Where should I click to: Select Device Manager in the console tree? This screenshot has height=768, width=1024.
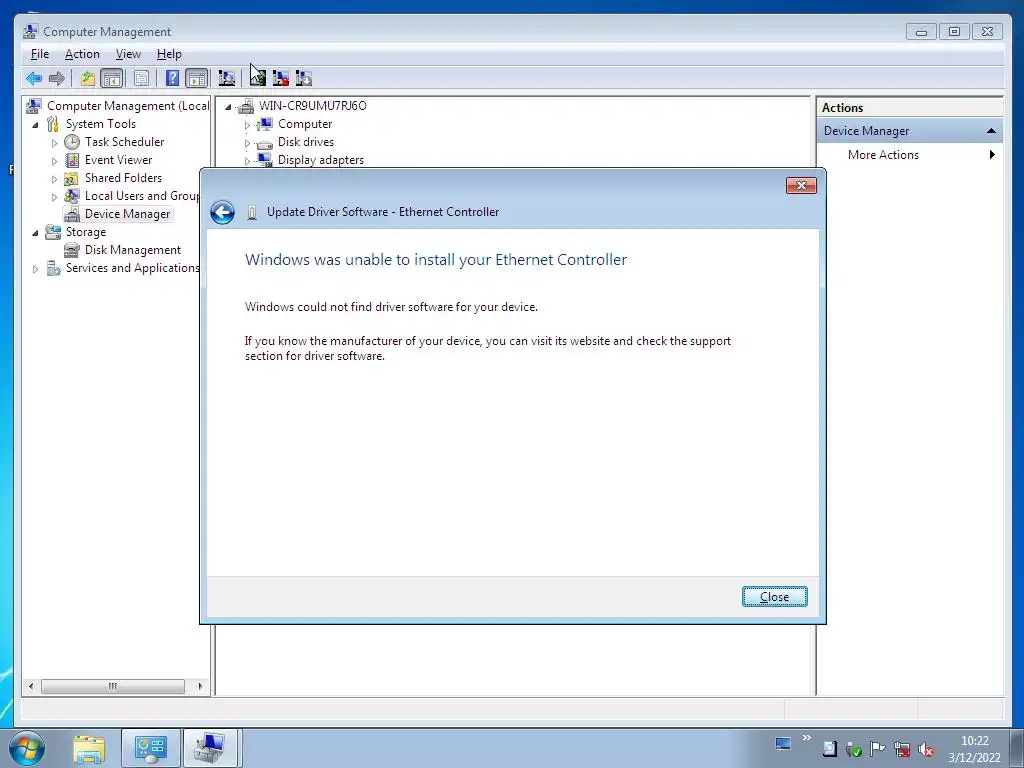[127, 214]
